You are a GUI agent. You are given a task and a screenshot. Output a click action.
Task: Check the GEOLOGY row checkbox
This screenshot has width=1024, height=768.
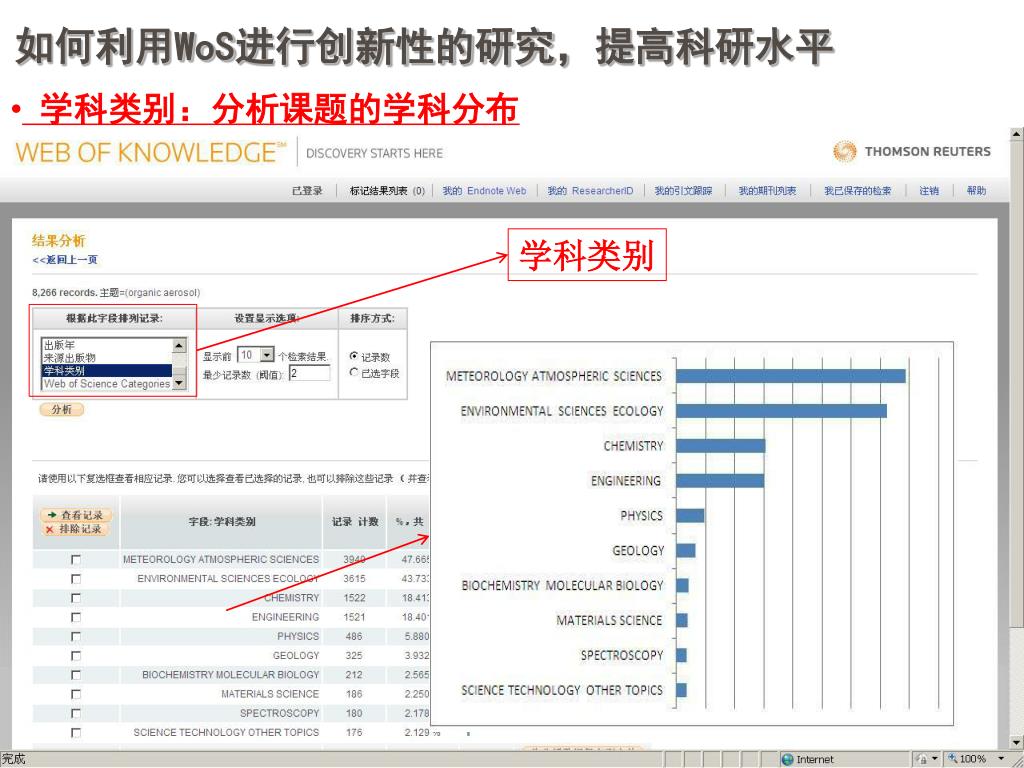click(x=76, y=656)
